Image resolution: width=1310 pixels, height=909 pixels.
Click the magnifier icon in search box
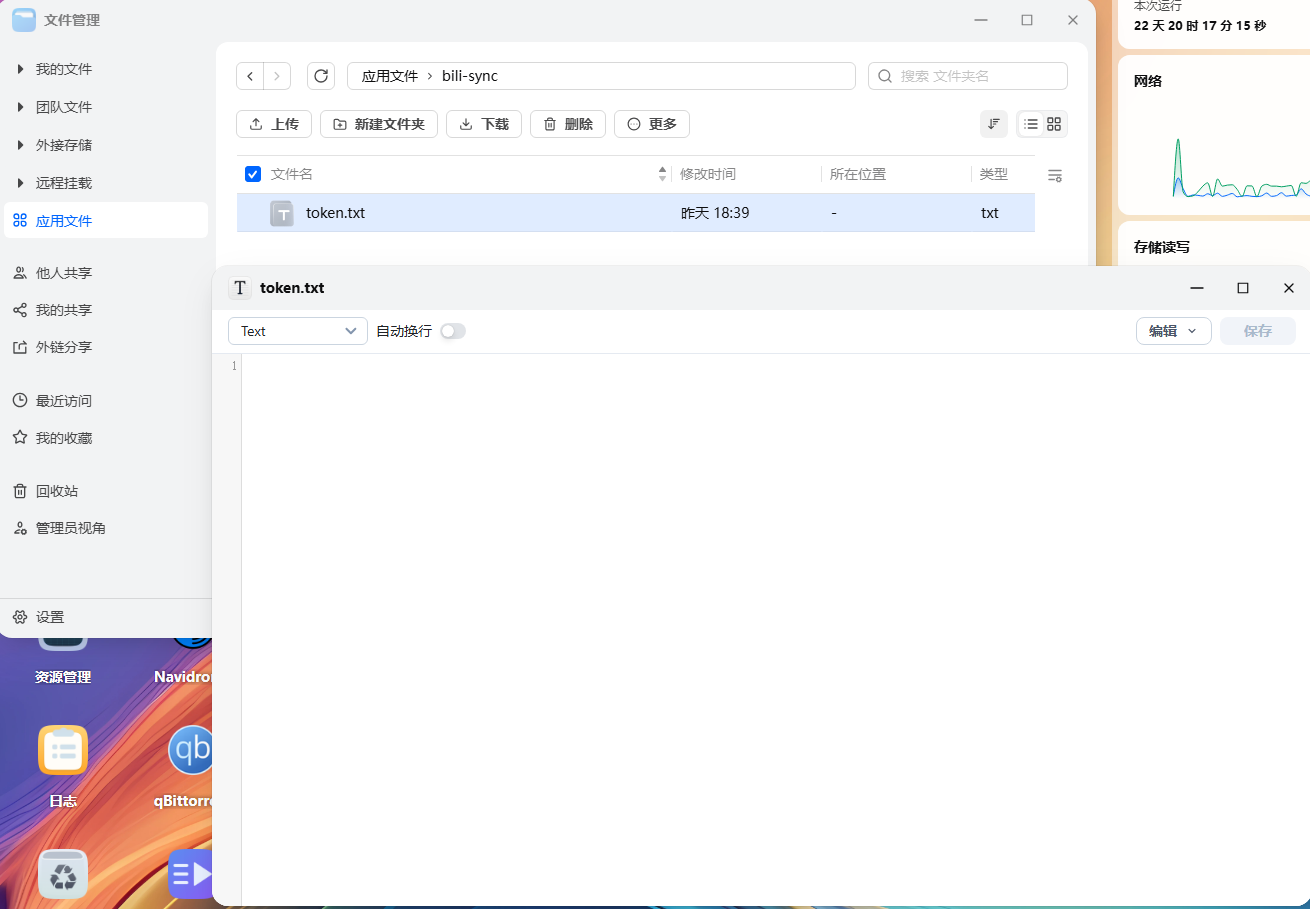pos(885,76)
